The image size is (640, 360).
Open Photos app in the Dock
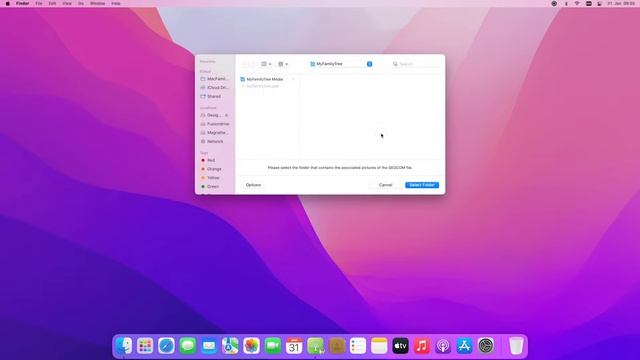coord(251,346)
